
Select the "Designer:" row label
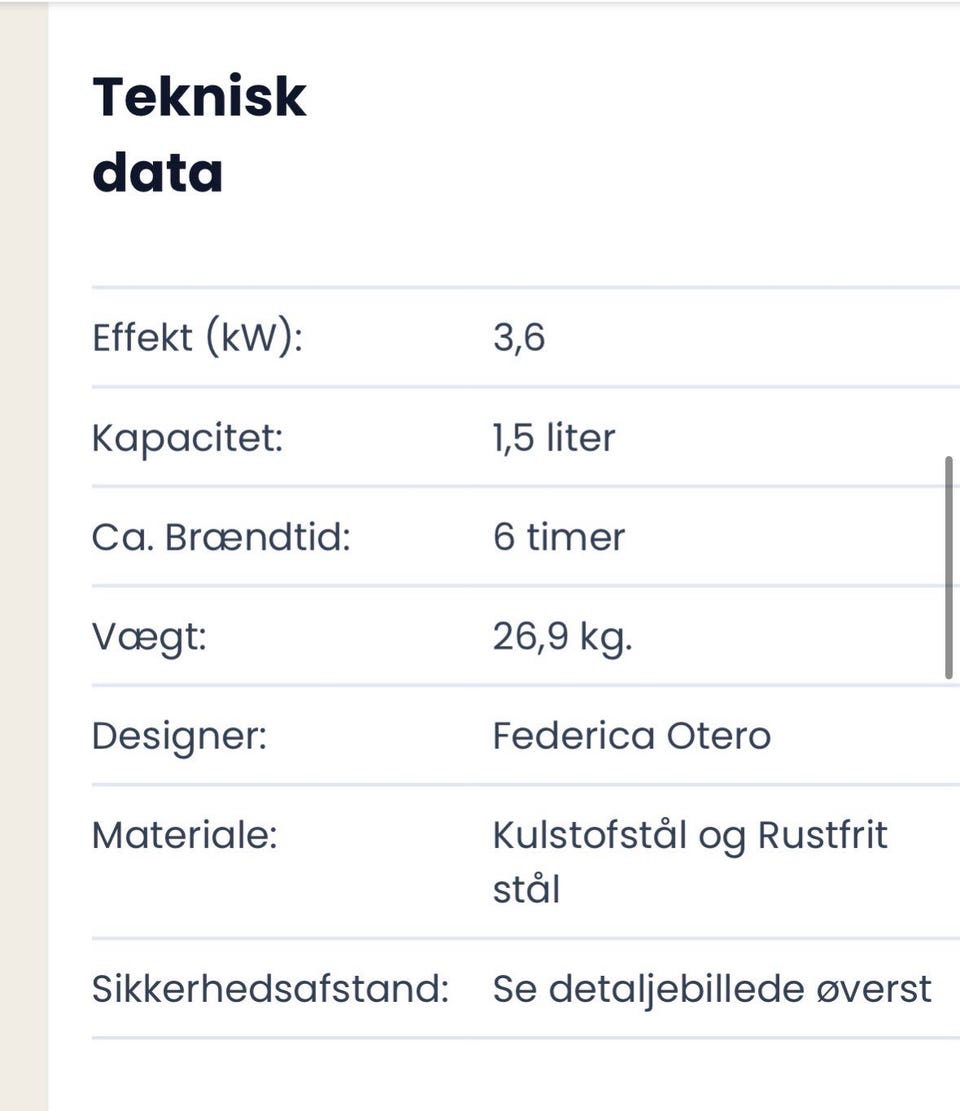tap(180, 736)
